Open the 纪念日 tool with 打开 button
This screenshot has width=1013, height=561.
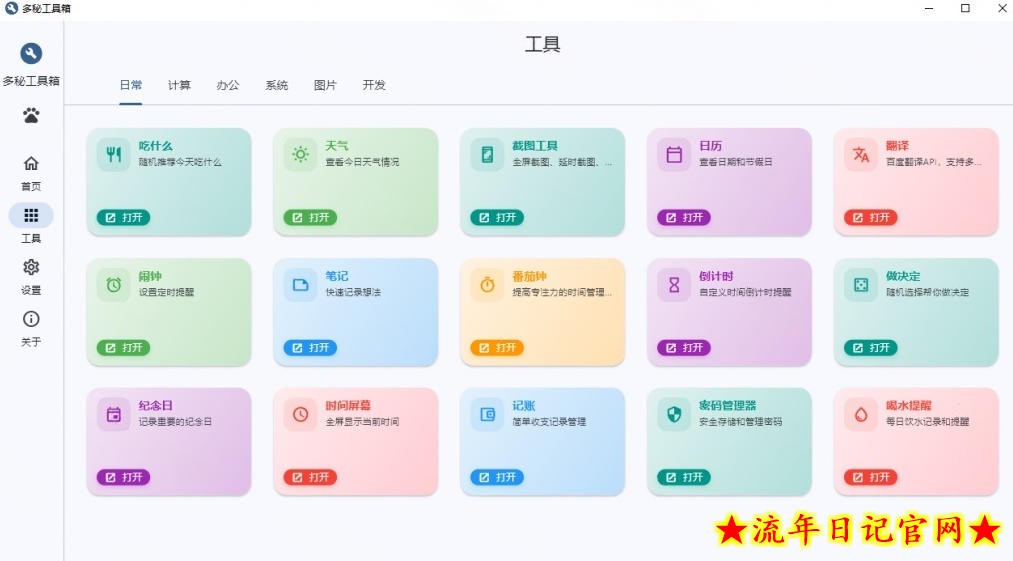123,478
